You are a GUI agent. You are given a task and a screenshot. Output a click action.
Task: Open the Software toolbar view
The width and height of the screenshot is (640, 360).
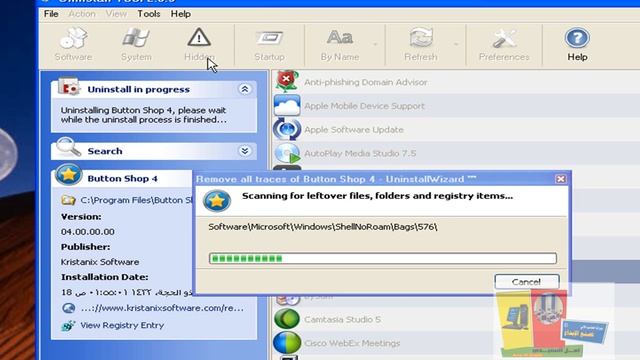[73, 44]
